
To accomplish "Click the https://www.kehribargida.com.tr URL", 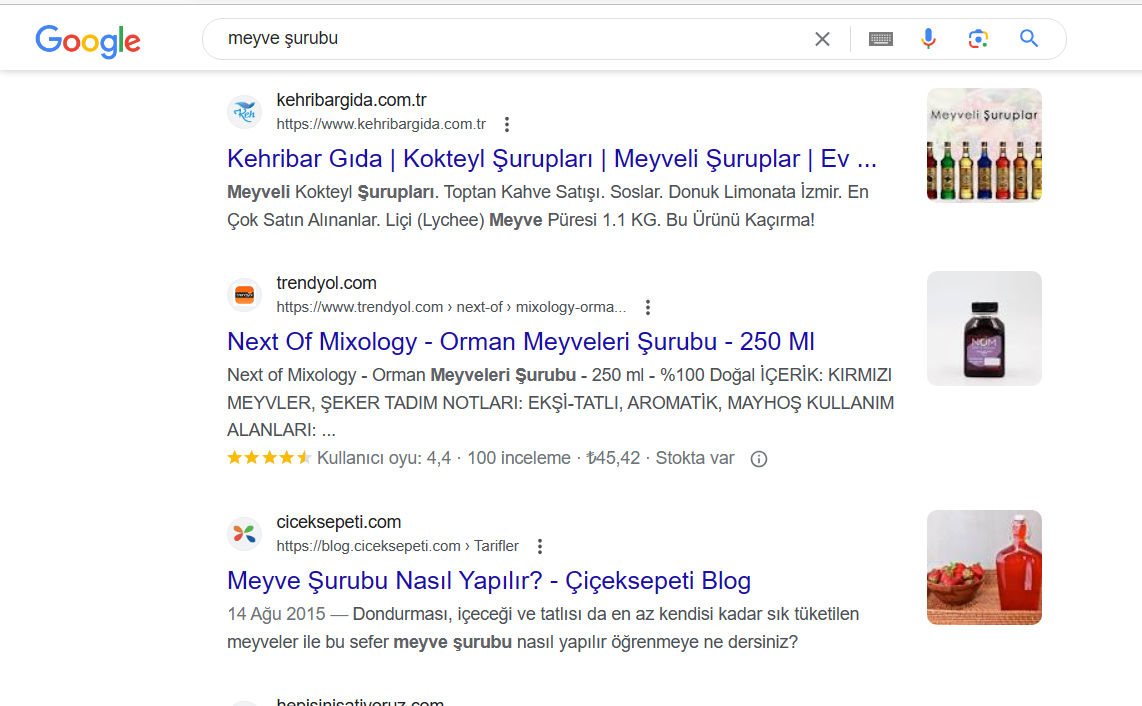I will 381,125.
